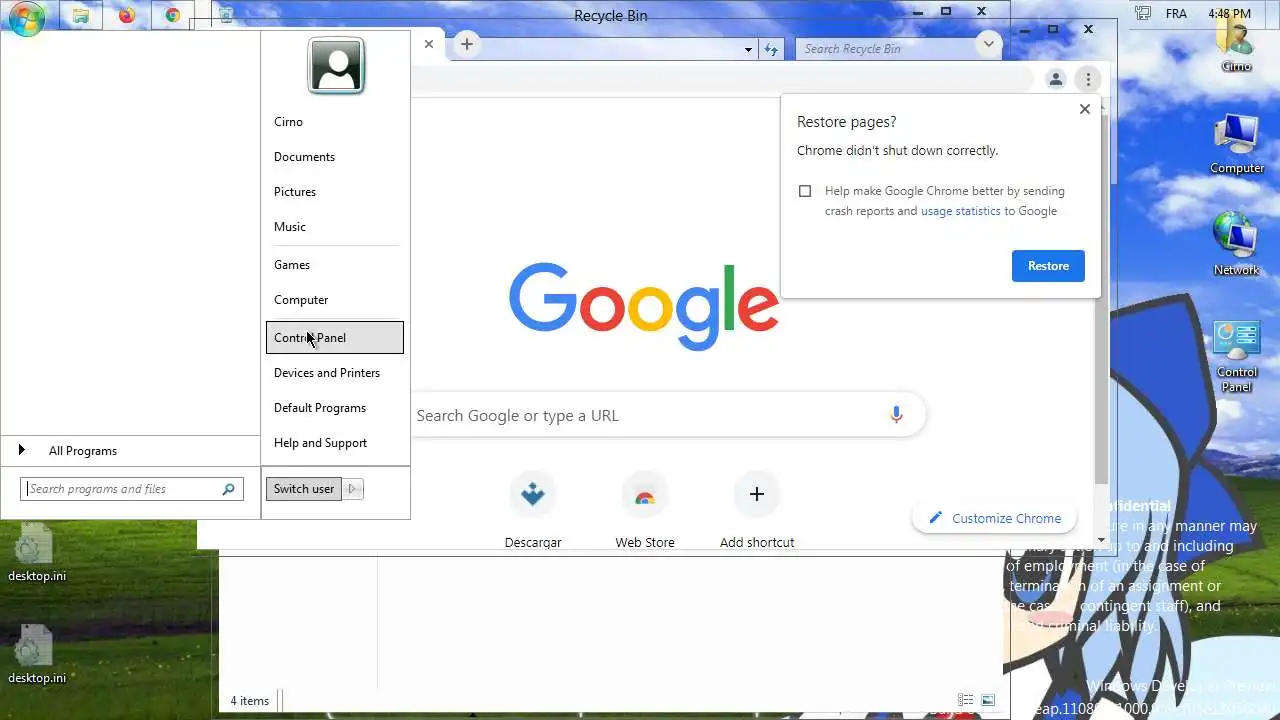
Task: Open the Web Store shortcut
Action: 645,510
